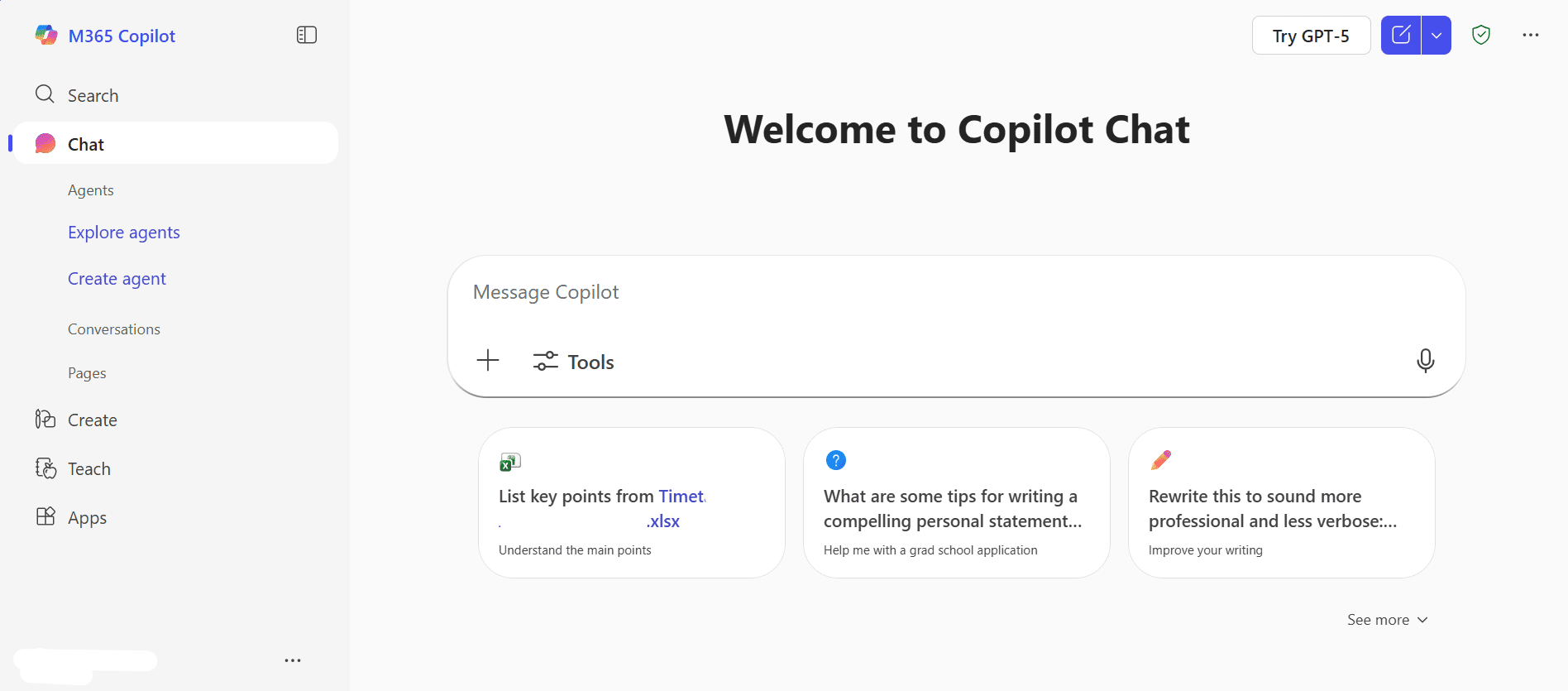Open the Create section icon

[45, 420]
